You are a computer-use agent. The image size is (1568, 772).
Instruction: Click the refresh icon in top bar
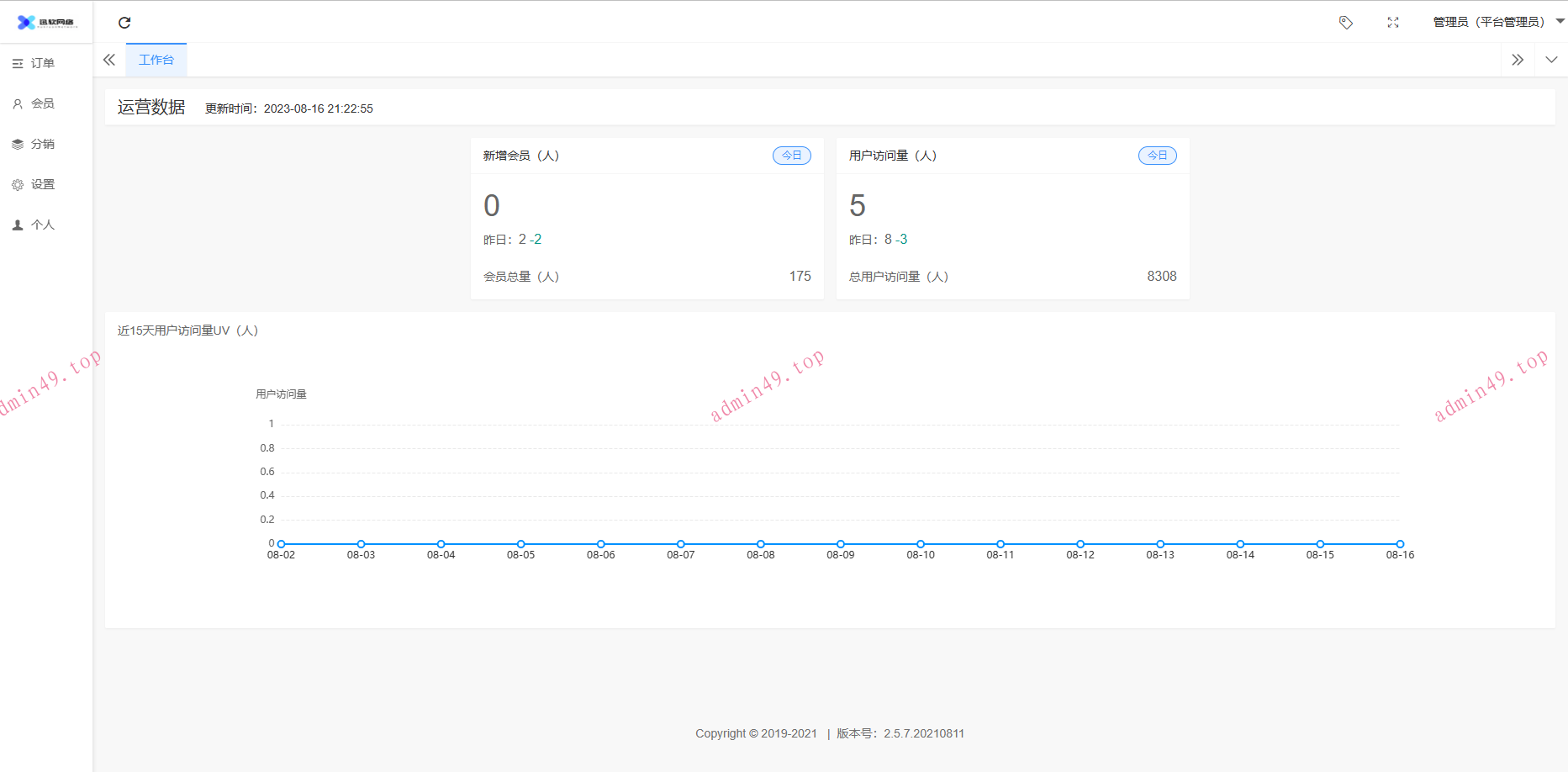124,23
